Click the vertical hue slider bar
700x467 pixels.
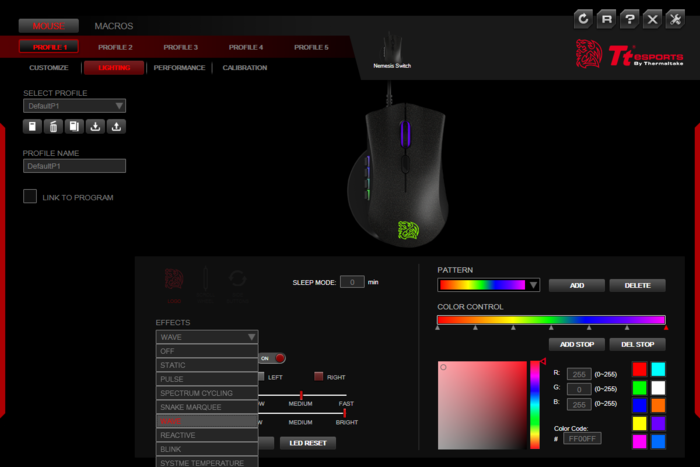pos(535,405)
